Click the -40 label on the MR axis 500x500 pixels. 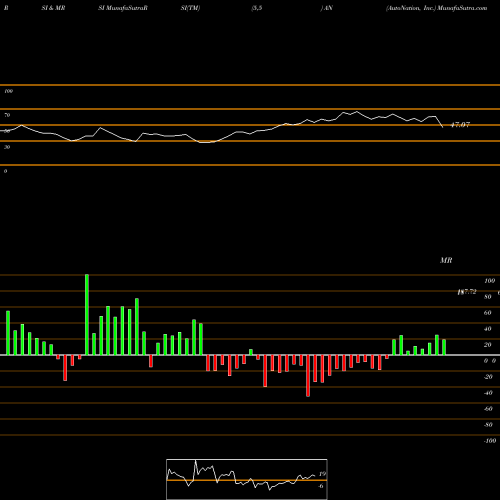point(488,393)
